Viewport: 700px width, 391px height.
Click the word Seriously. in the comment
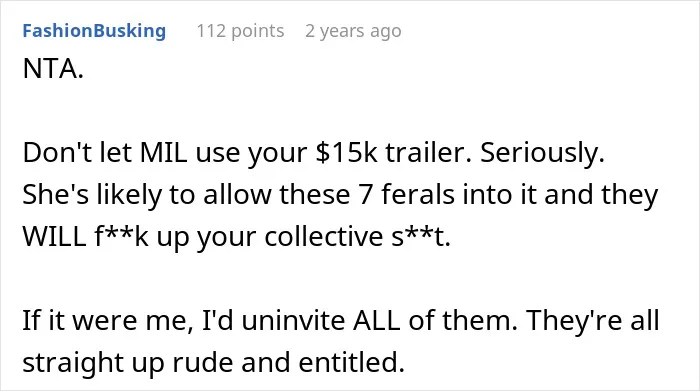tap(542, 154)
